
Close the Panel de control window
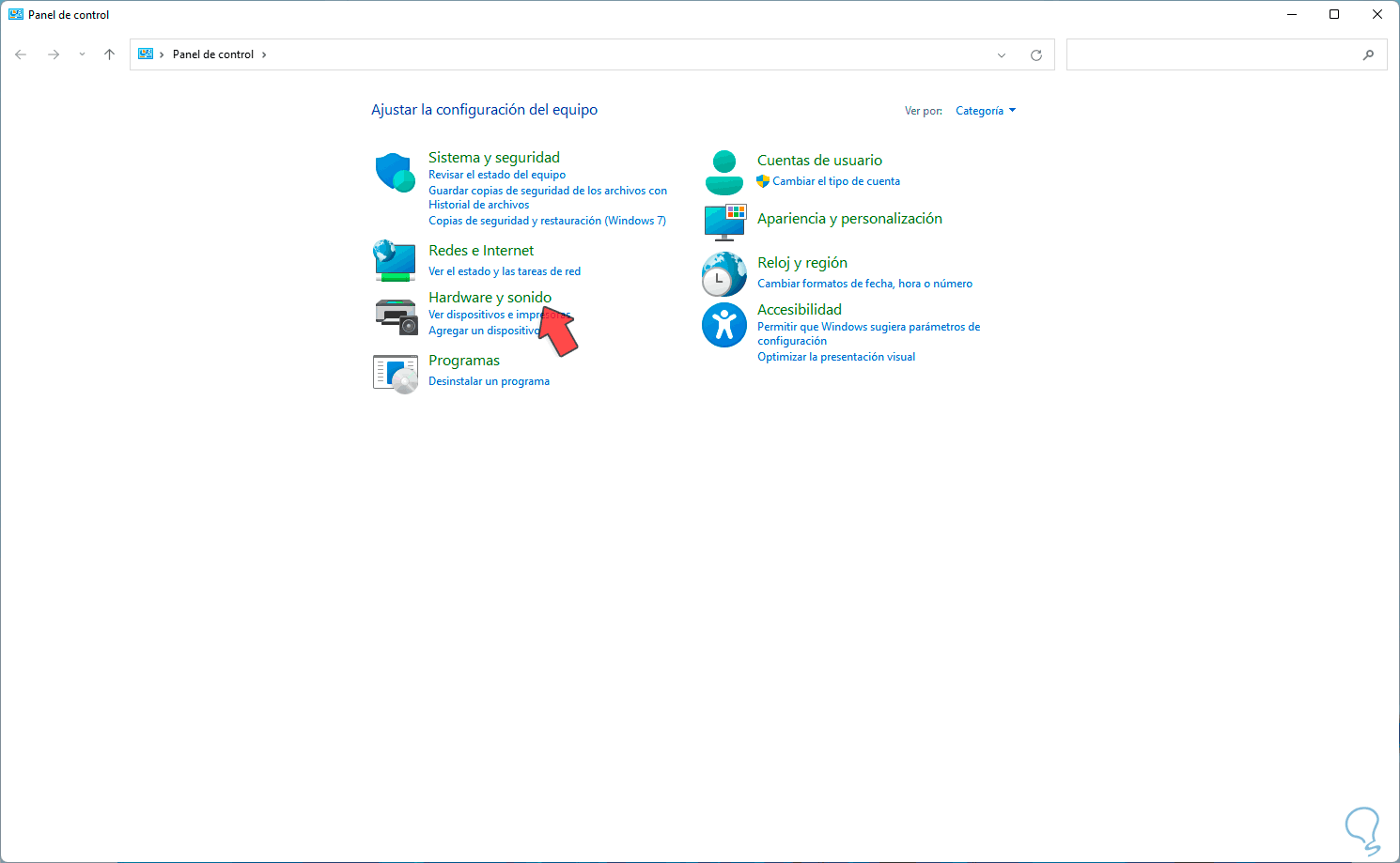(x=1377, y=14)
